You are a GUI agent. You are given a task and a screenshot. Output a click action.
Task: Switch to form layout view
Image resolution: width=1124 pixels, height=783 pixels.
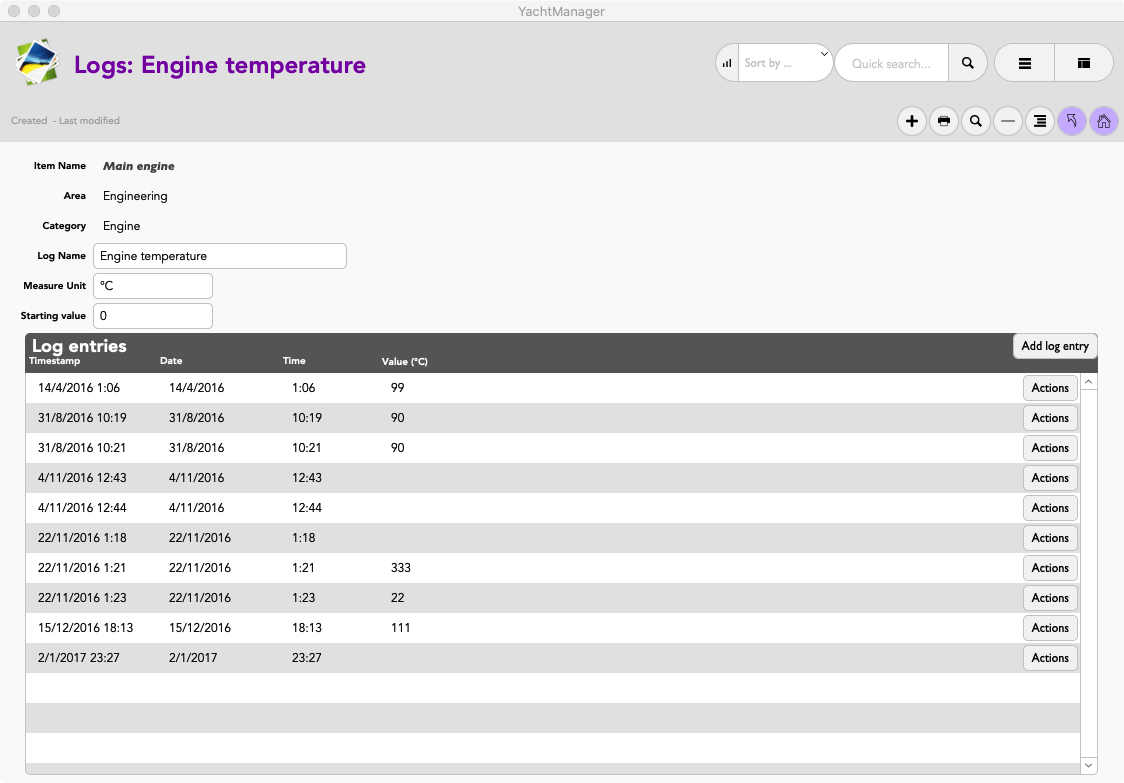coord(1083,63)
